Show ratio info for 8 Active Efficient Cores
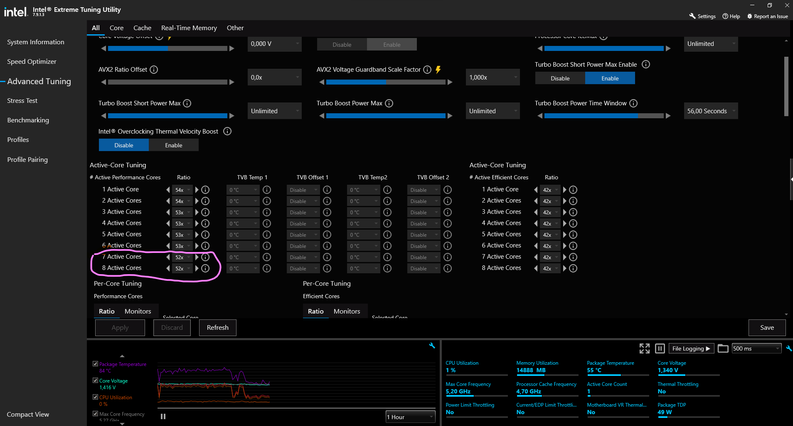The height and width of the screenshot is (426, 793). [573, 268]
